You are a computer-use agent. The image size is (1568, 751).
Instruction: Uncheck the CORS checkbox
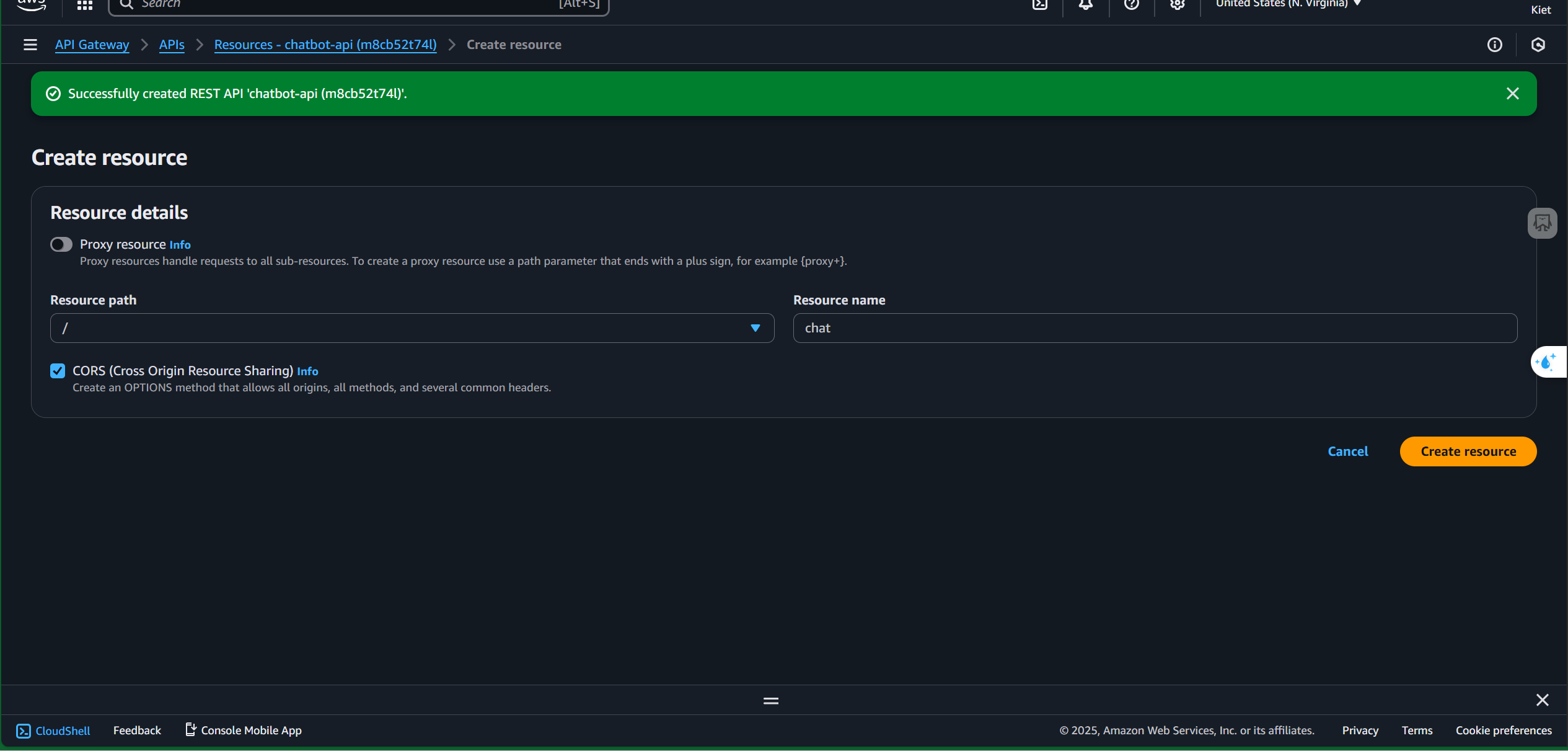tap(58, 371)
